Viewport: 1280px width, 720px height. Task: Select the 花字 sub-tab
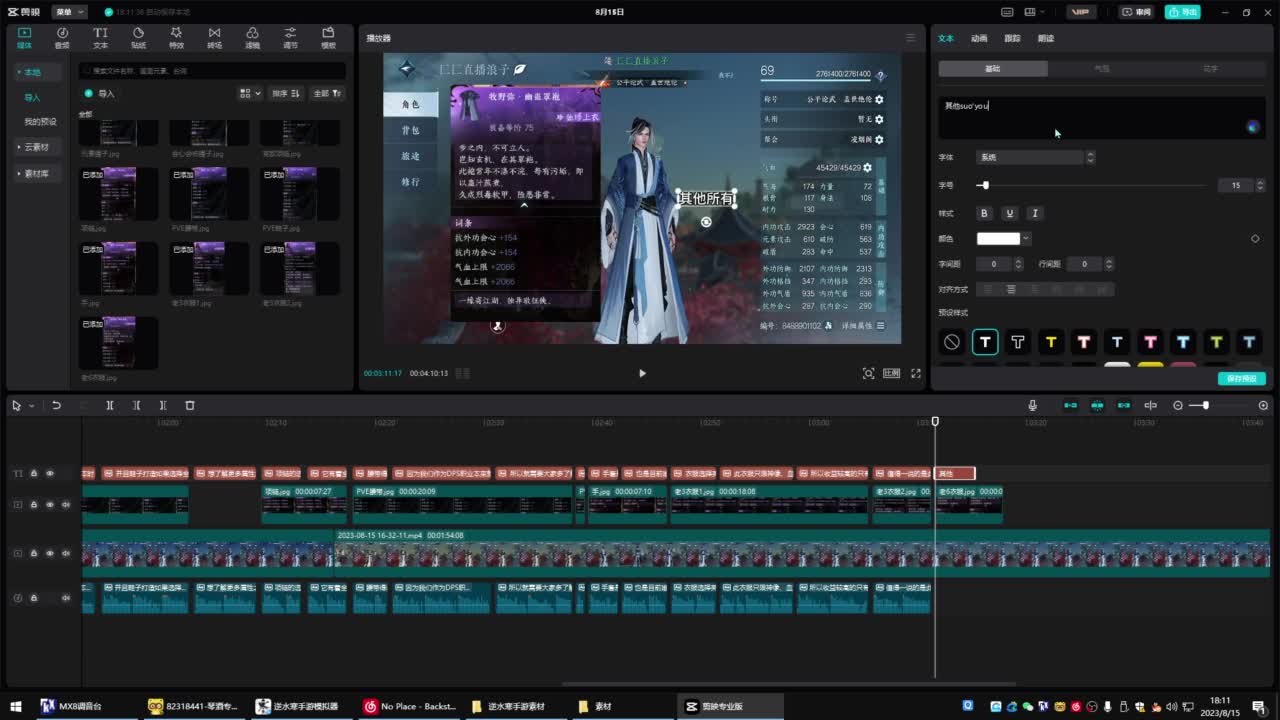[1210, 69]
